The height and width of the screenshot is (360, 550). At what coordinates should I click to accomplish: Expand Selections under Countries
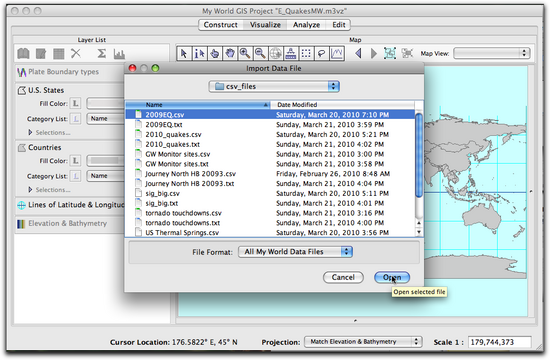(30, 189)
